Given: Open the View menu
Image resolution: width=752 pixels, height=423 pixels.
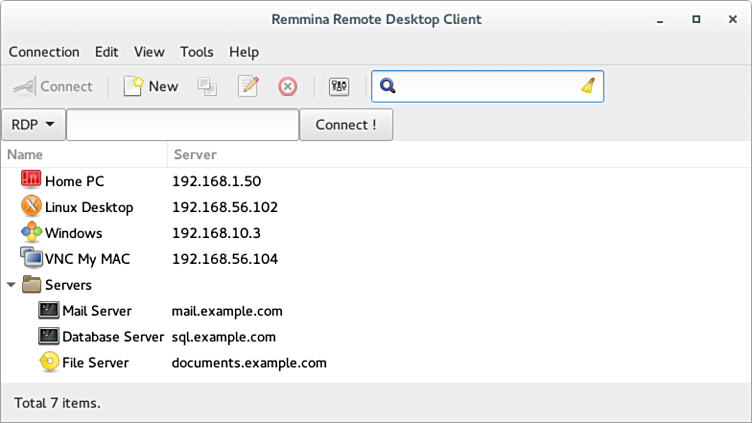Looking at the screenshot, I should 149,52.
